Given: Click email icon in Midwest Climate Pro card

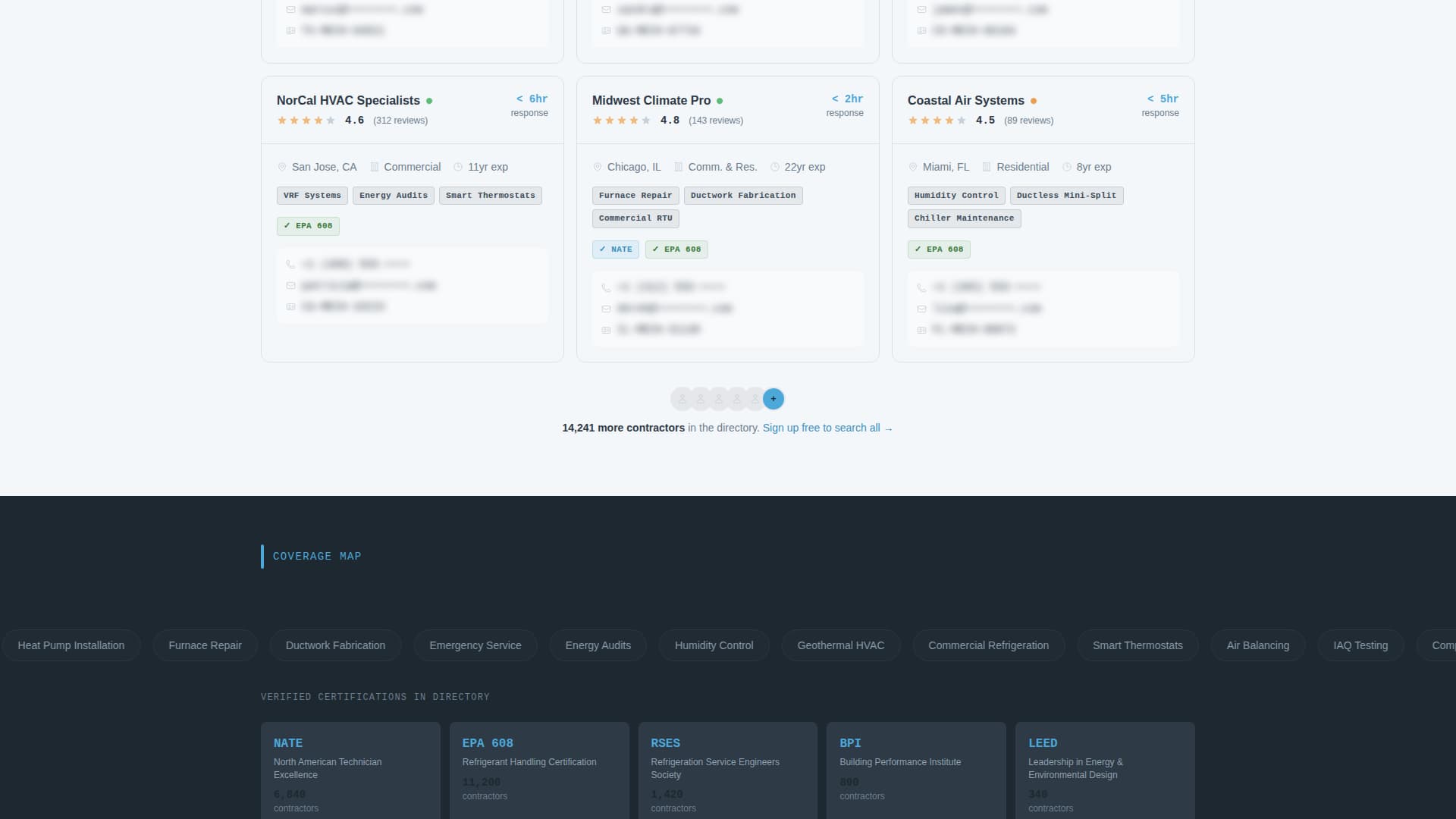Looking at the screenshot, I should [x=606, y=309].
